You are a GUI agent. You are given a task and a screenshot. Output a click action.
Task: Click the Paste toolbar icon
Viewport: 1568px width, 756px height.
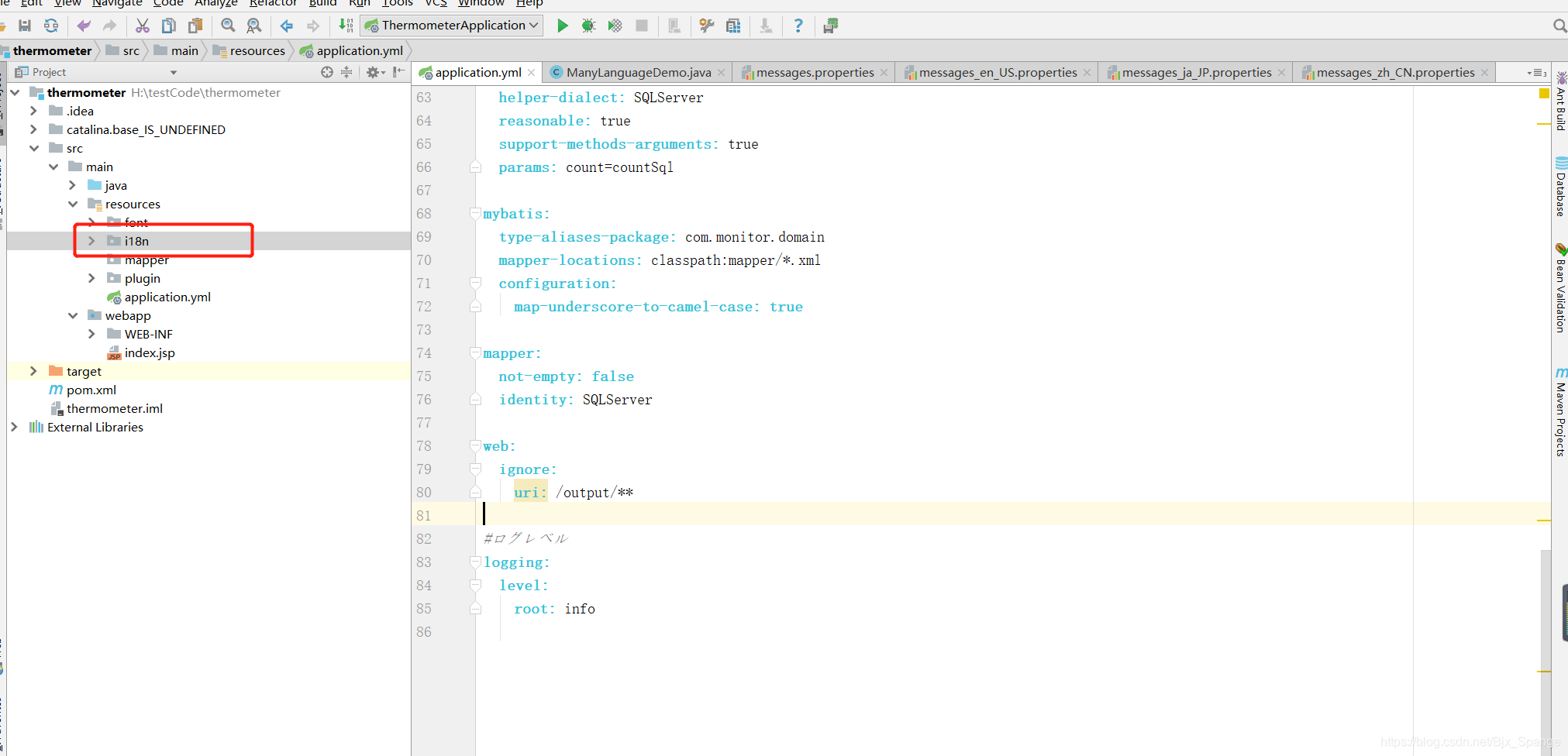pyautogui.click(x=195, y=26)
